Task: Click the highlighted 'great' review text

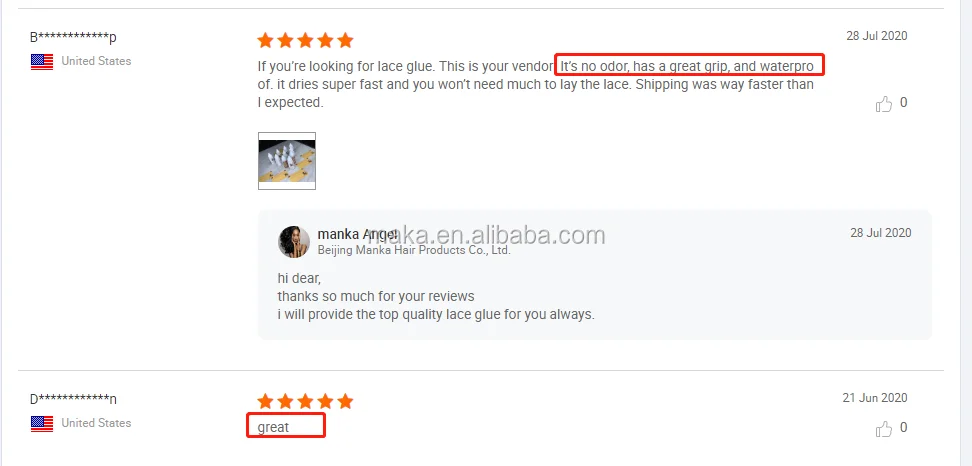Action: click(273, 427)
